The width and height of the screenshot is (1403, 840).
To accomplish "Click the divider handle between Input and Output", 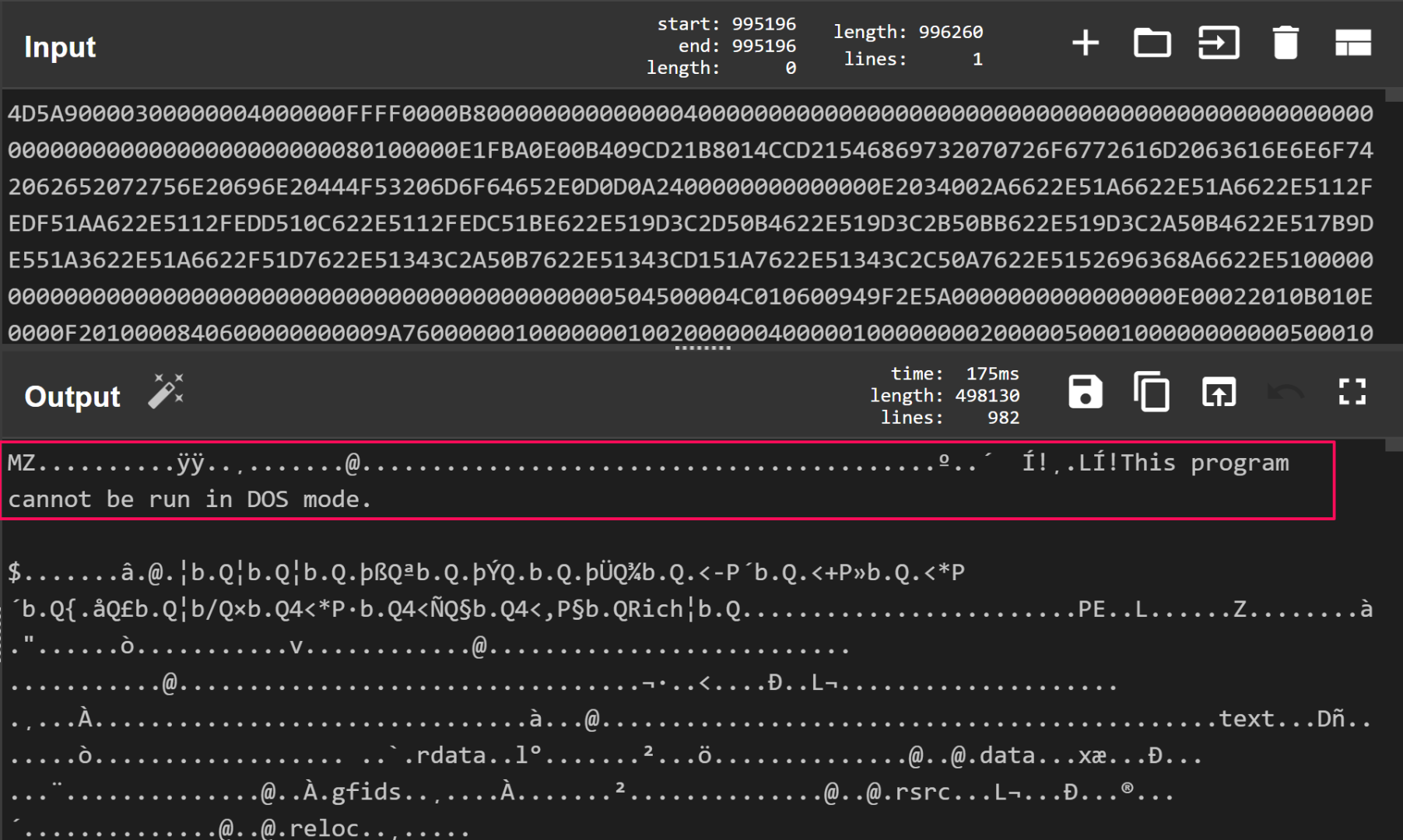I will click(x=702, y=348).
